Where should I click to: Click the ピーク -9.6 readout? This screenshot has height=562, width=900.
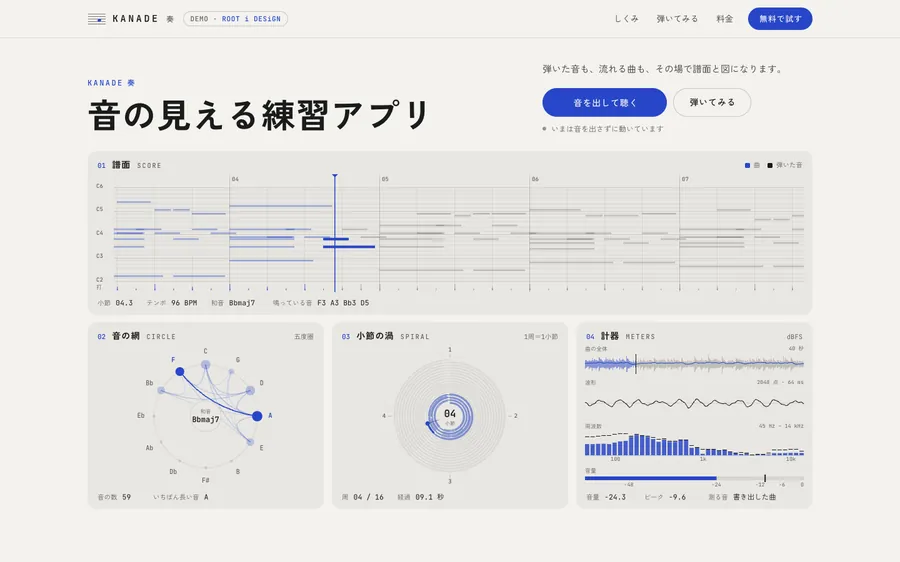pyautogui.click(x=665, y=497)
